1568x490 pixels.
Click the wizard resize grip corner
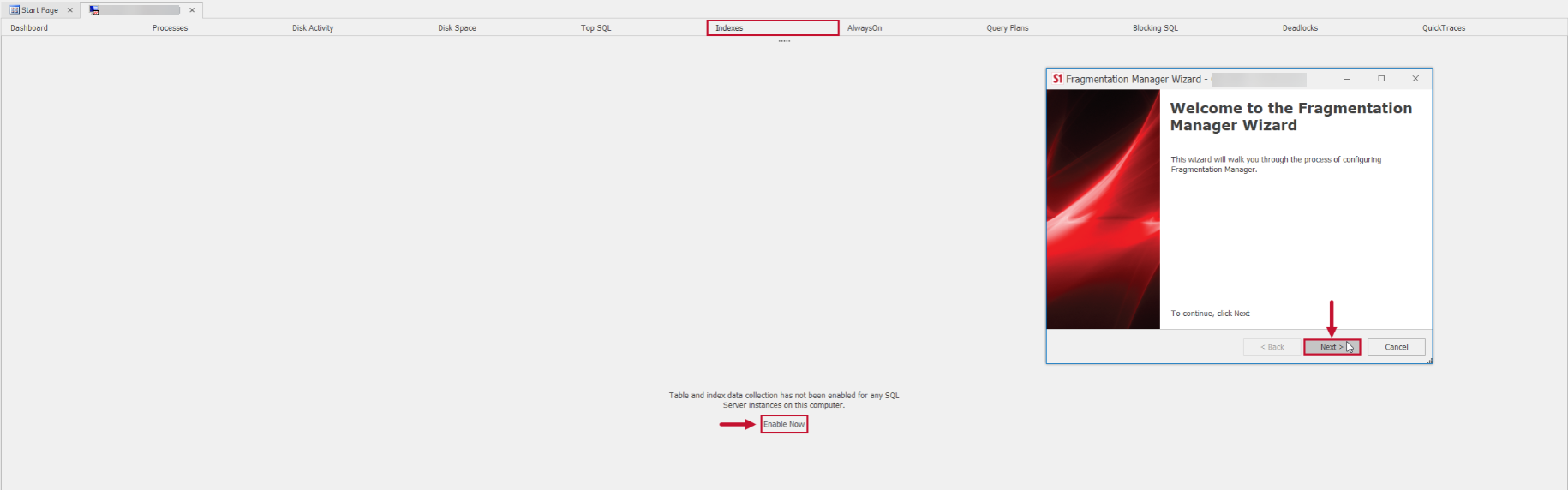(1429, 361)
